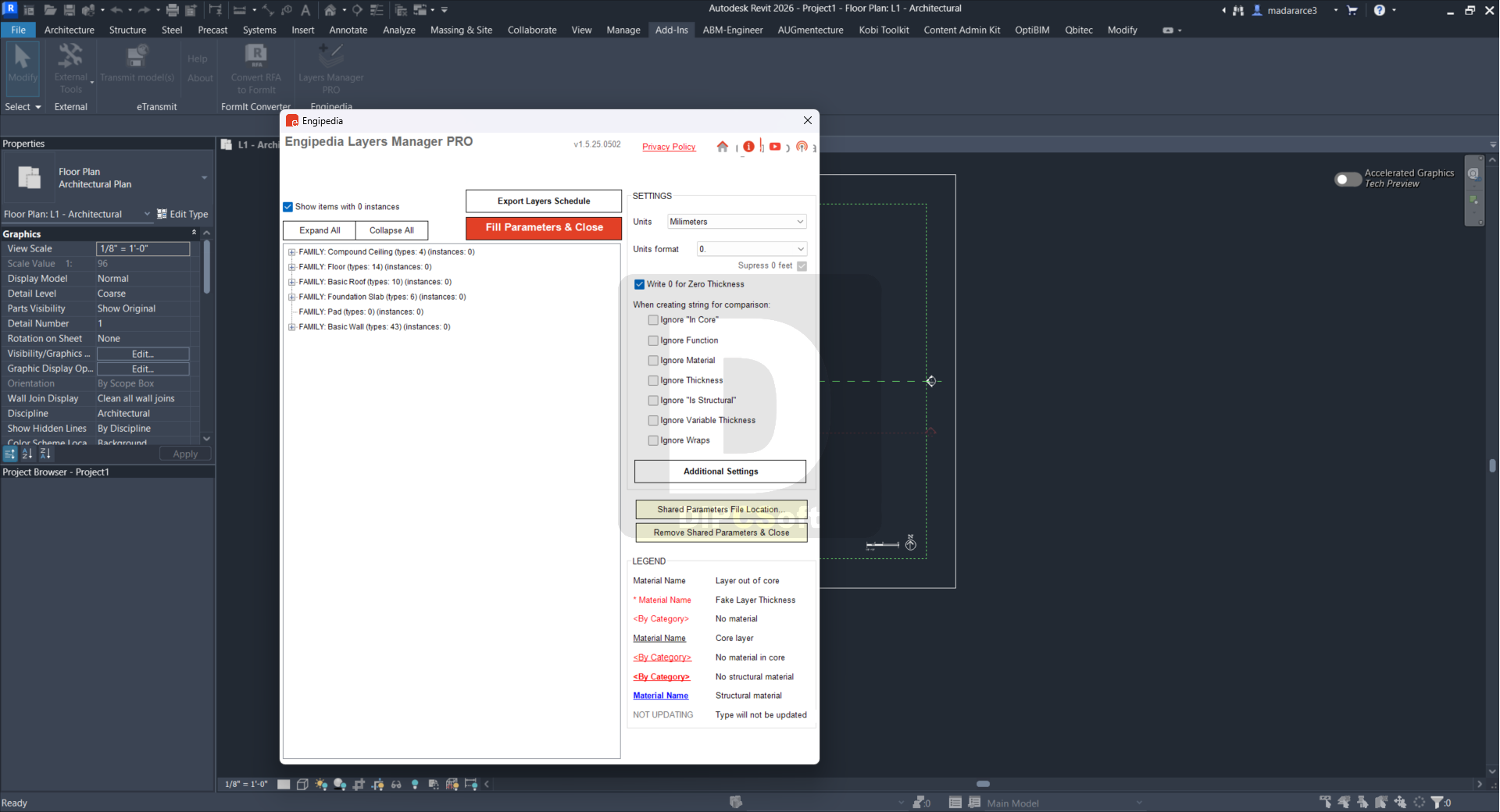This screenshot has height=812, width=1500.
Task: Check the Ignore Thickness option
Action: [x=653, y=380]
